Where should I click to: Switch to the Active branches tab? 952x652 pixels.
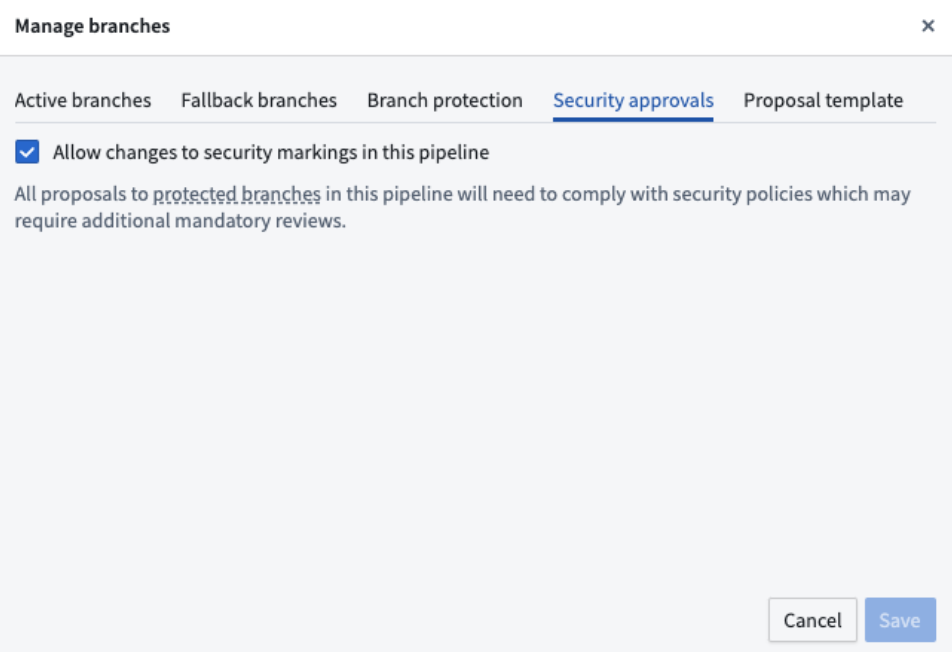coord(83,100)
